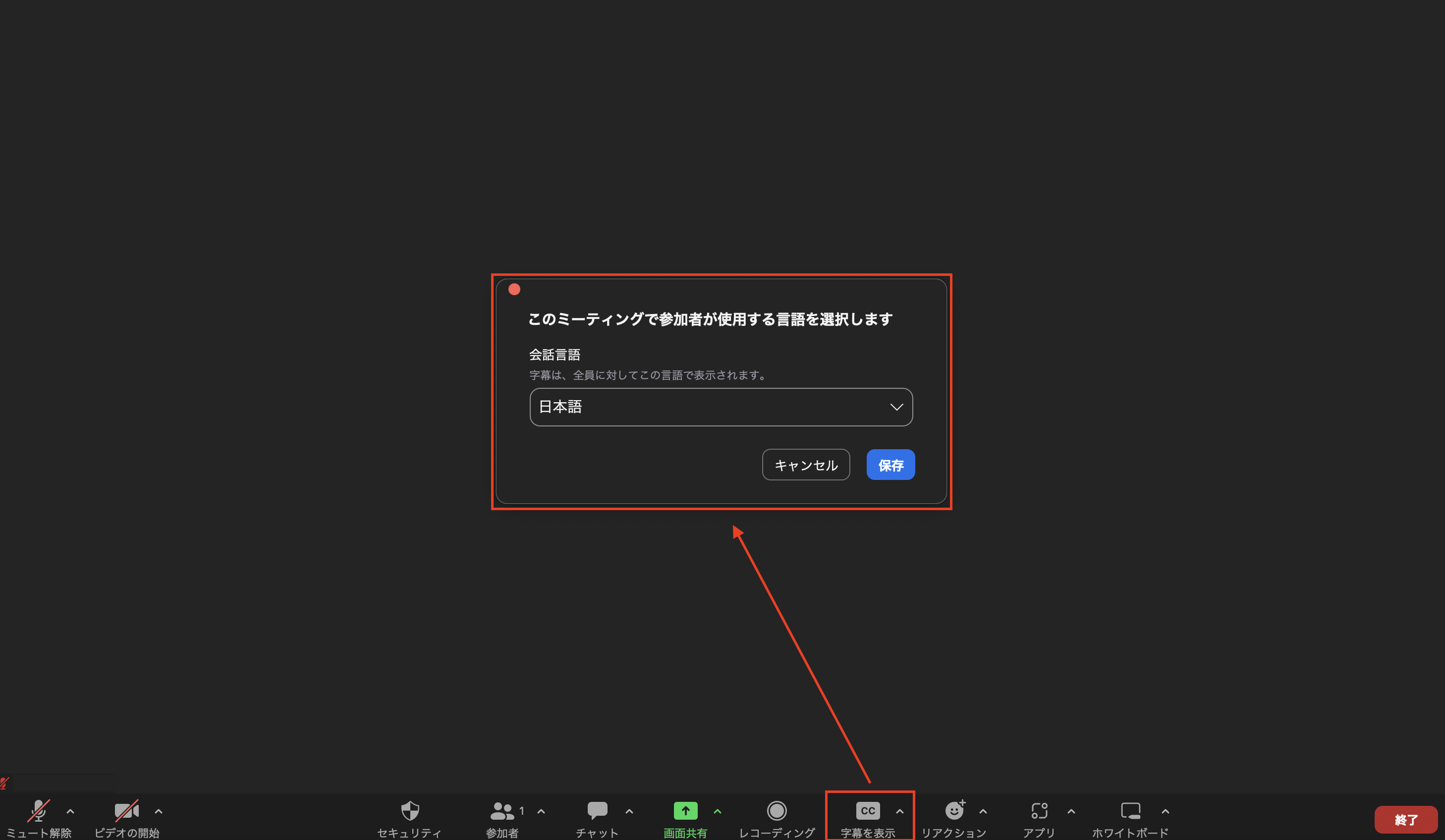The height and width of the screenshot is (840, 1445).
Task: Expand video options arrow beside ビデオの開始
Action: (159, 811)
